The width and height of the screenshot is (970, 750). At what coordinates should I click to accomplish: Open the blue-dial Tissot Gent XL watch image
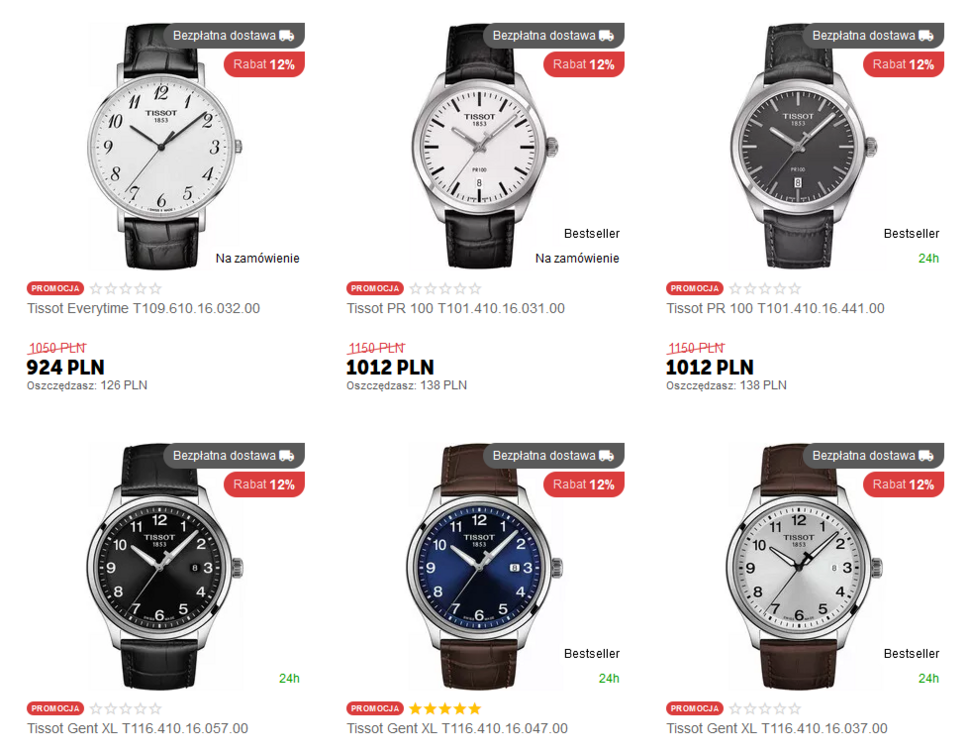tap(484, 567)
